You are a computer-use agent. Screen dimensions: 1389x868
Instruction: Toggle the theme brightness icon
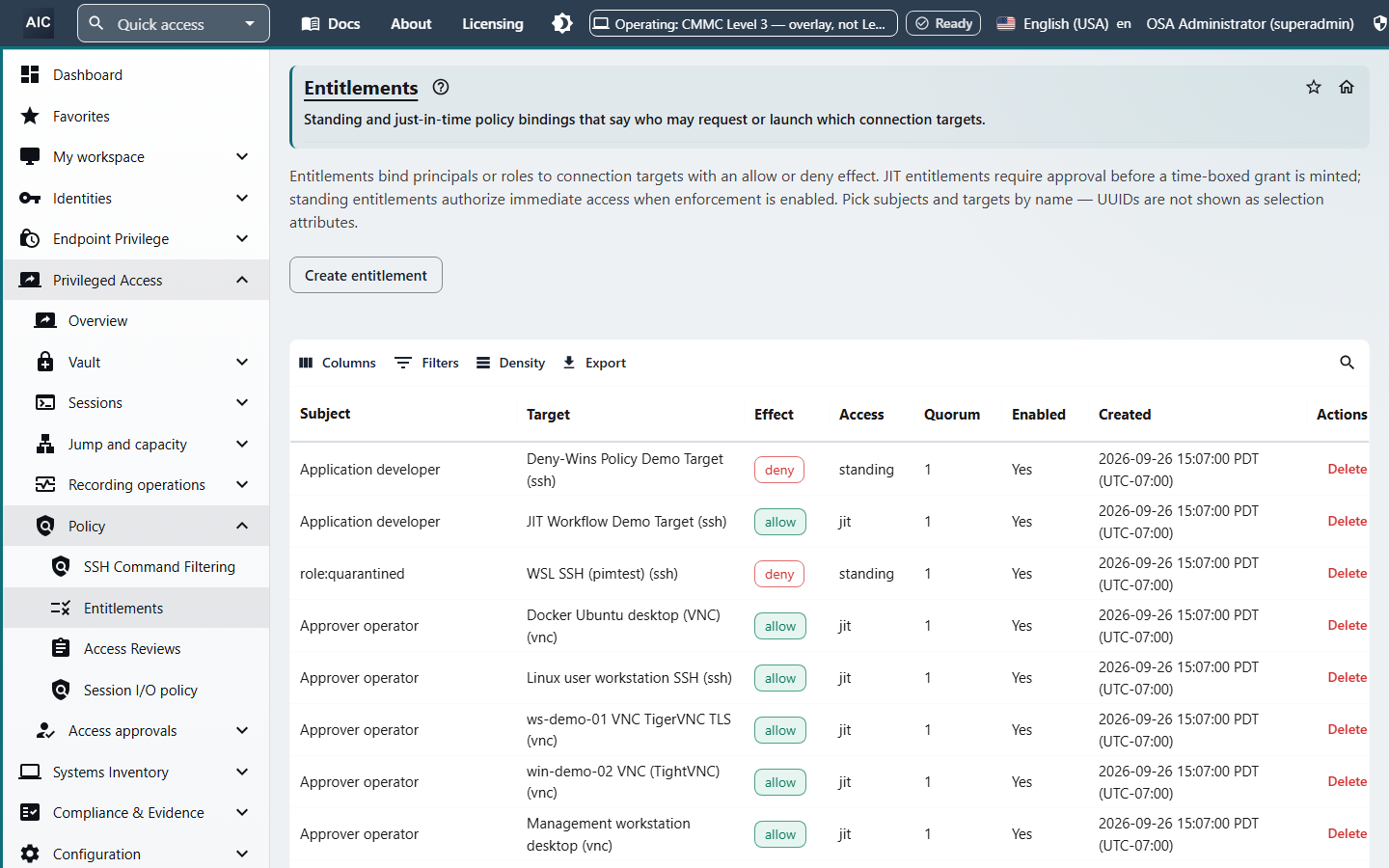pyautogui.click(x=562, y=23)
